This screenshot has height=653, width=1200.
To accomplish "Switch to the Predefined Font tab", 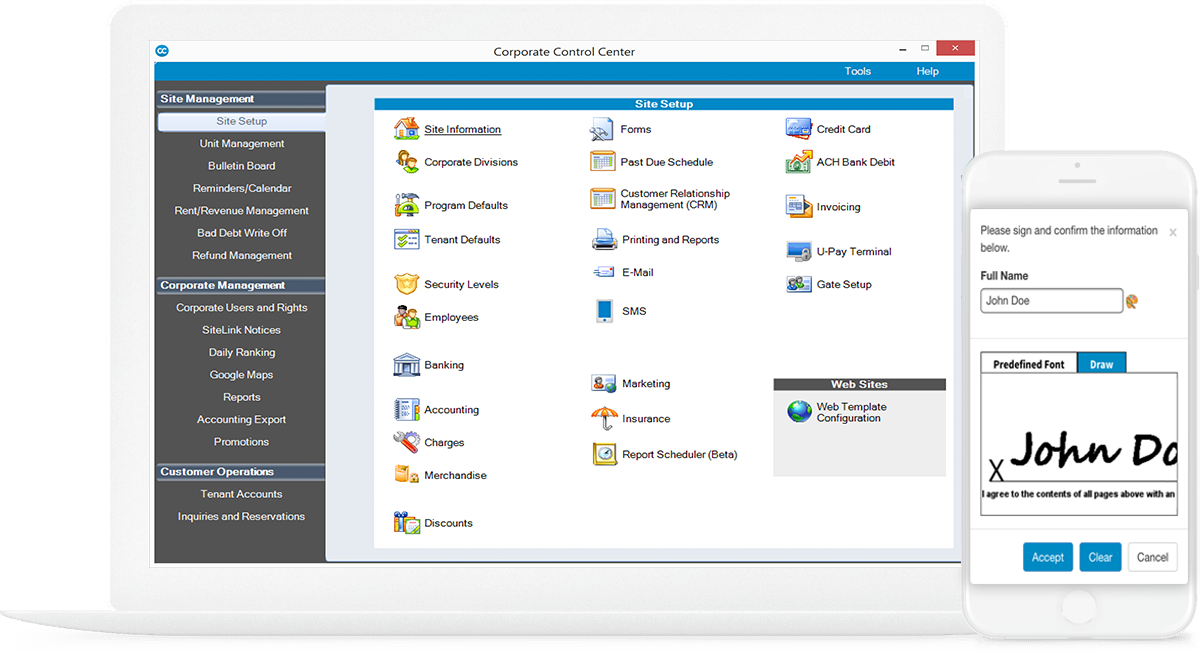I will 1029,364.
